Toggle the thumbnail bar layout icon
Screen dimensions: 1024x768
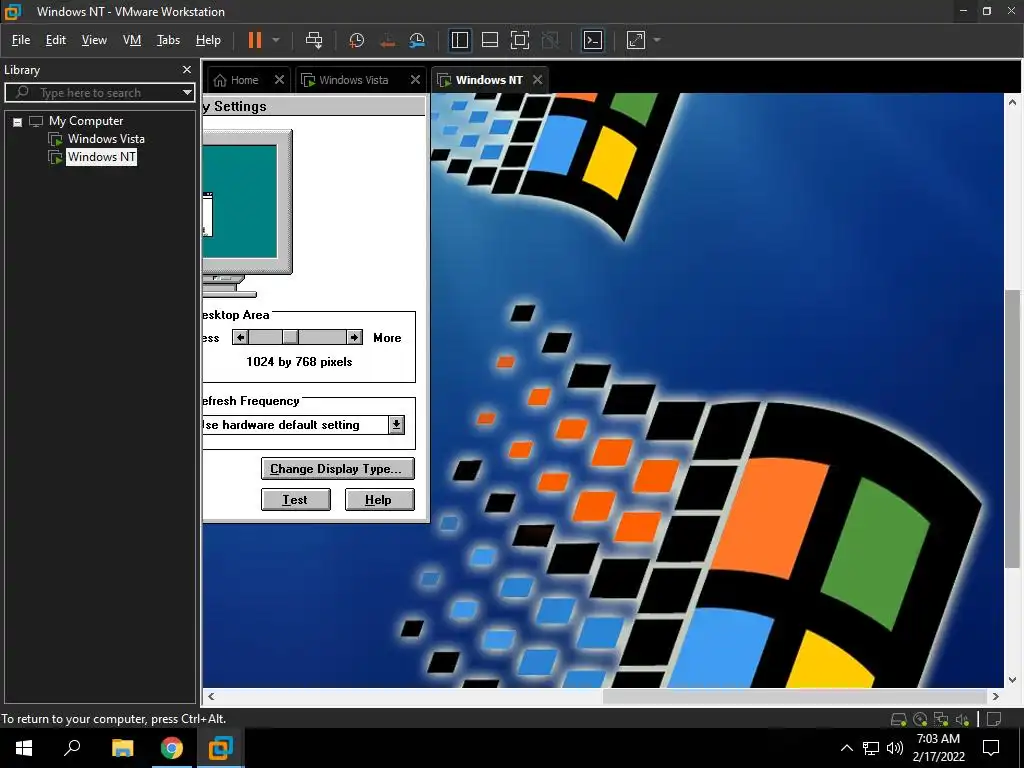[x=490, y=40]
